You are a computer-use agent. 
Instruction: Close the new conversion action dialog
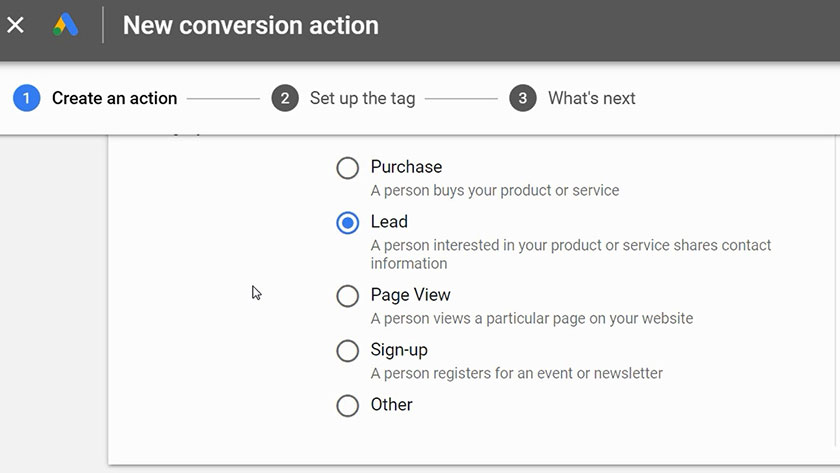tap(16, 25)
